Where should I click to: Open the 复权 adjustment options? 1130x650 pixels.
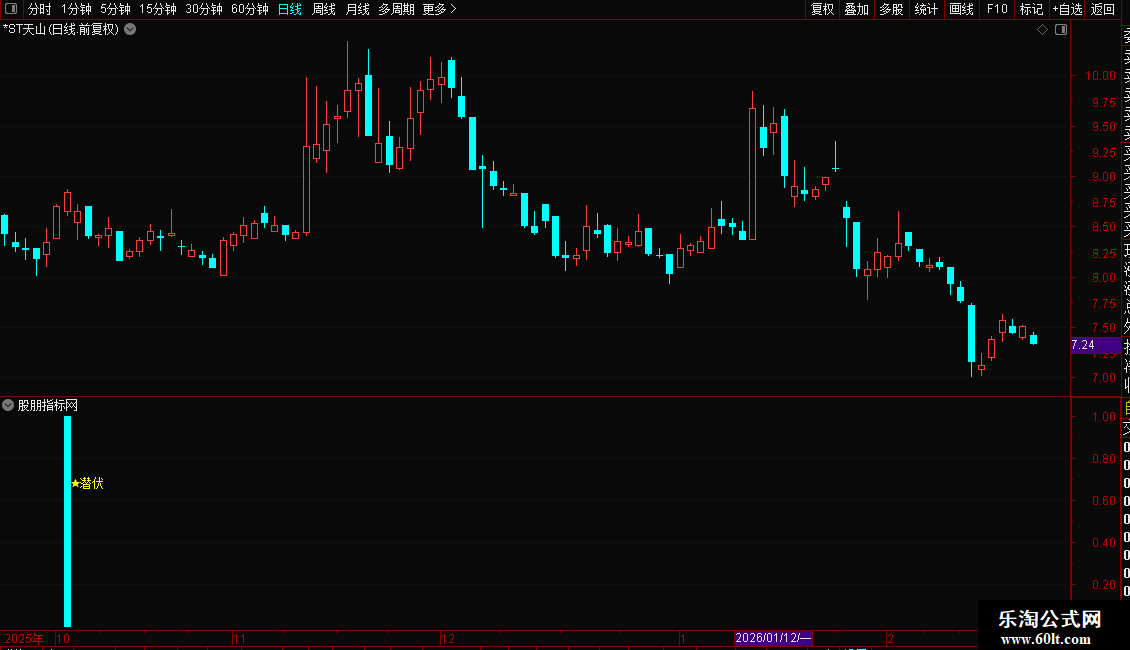click(x=822, y=9)
